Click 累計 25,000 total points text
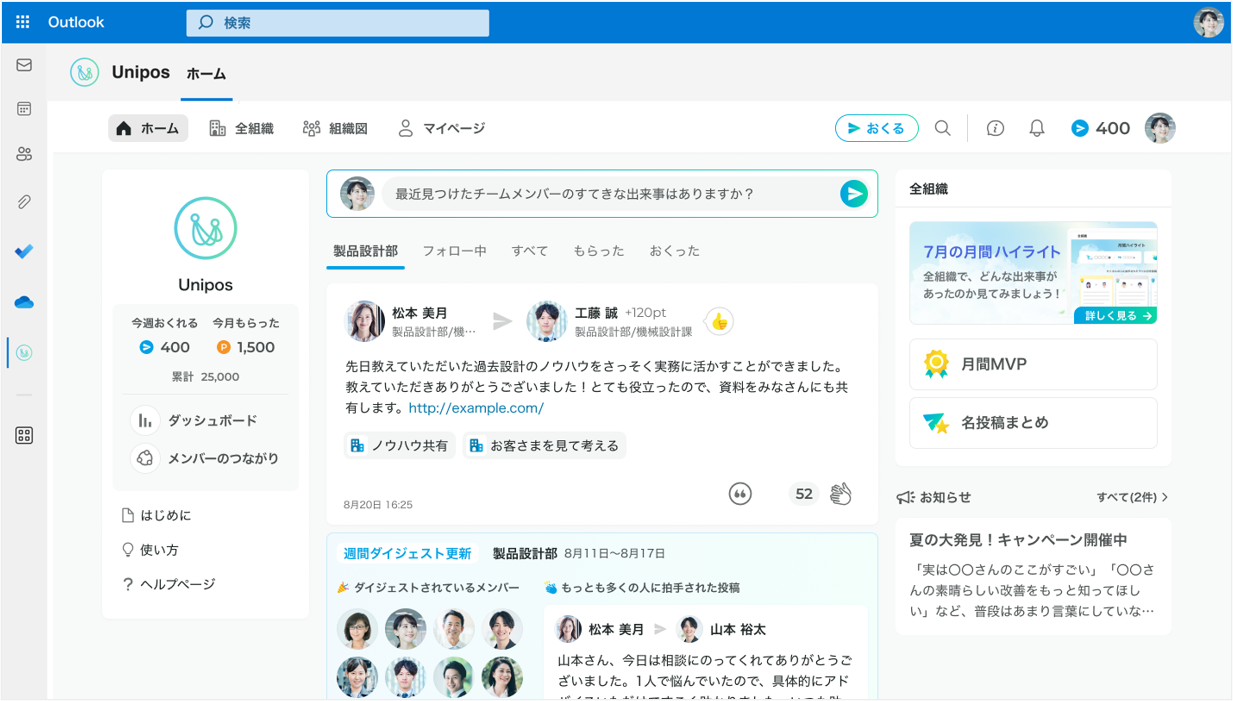This screenshot has width=1233, height=701. point(205,377)
